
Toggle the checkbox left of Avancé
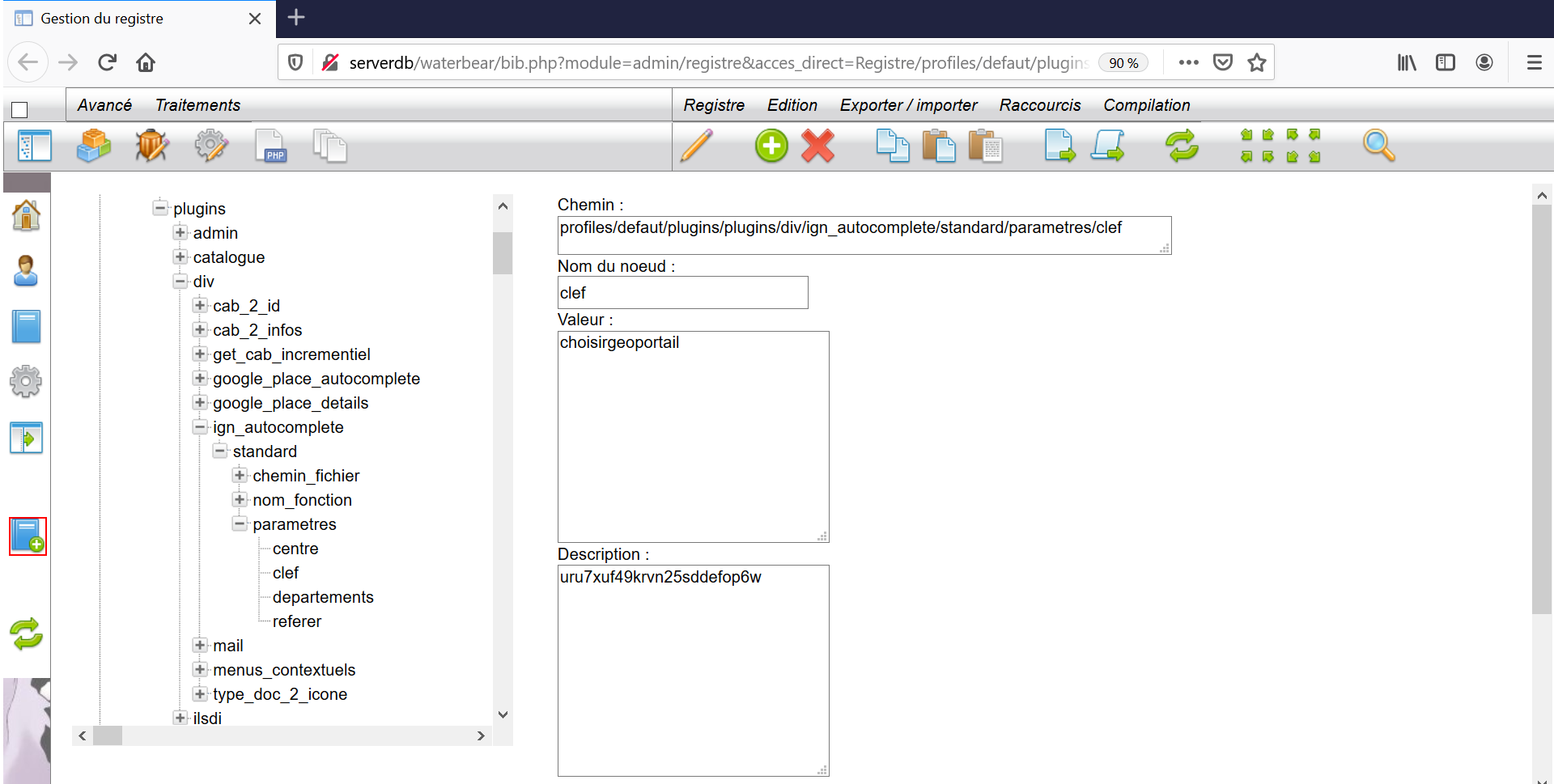click(x=20, y=110)
